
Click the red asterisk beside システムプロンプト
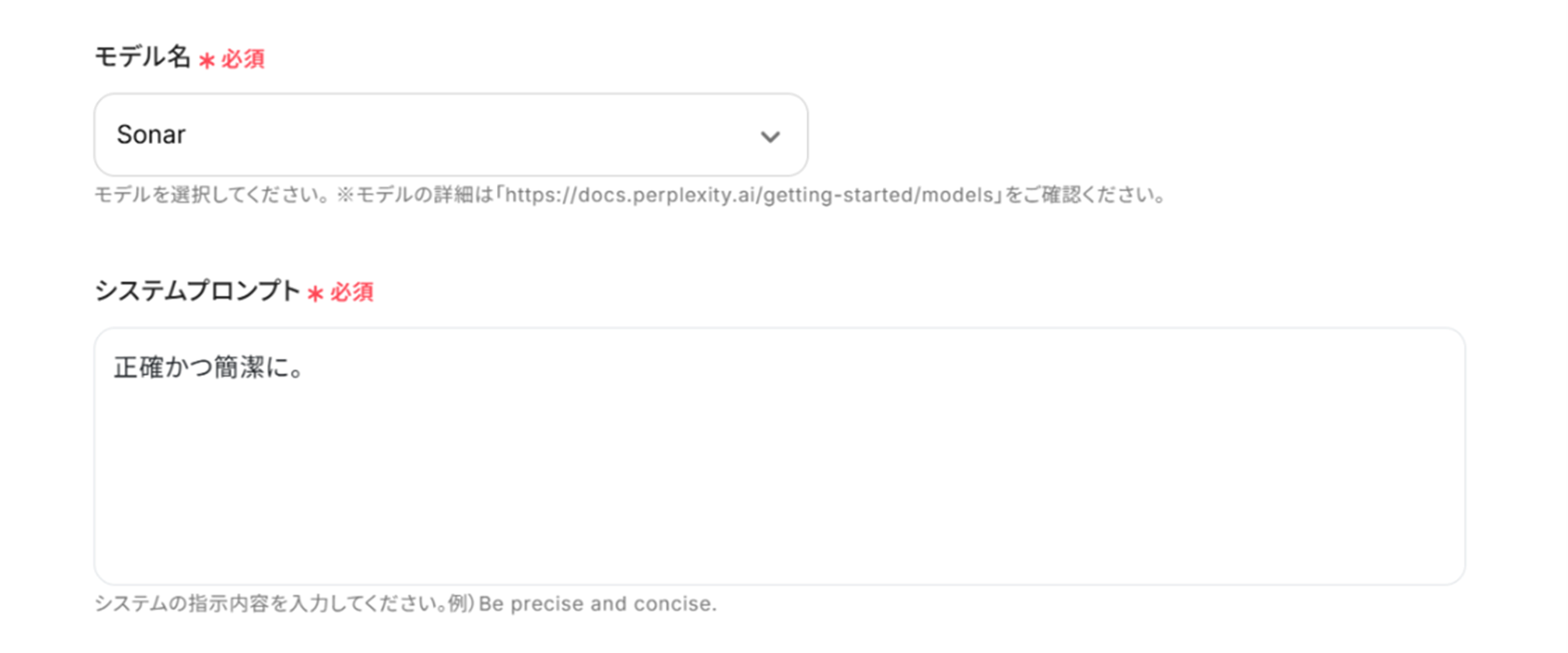pos(315,293)
